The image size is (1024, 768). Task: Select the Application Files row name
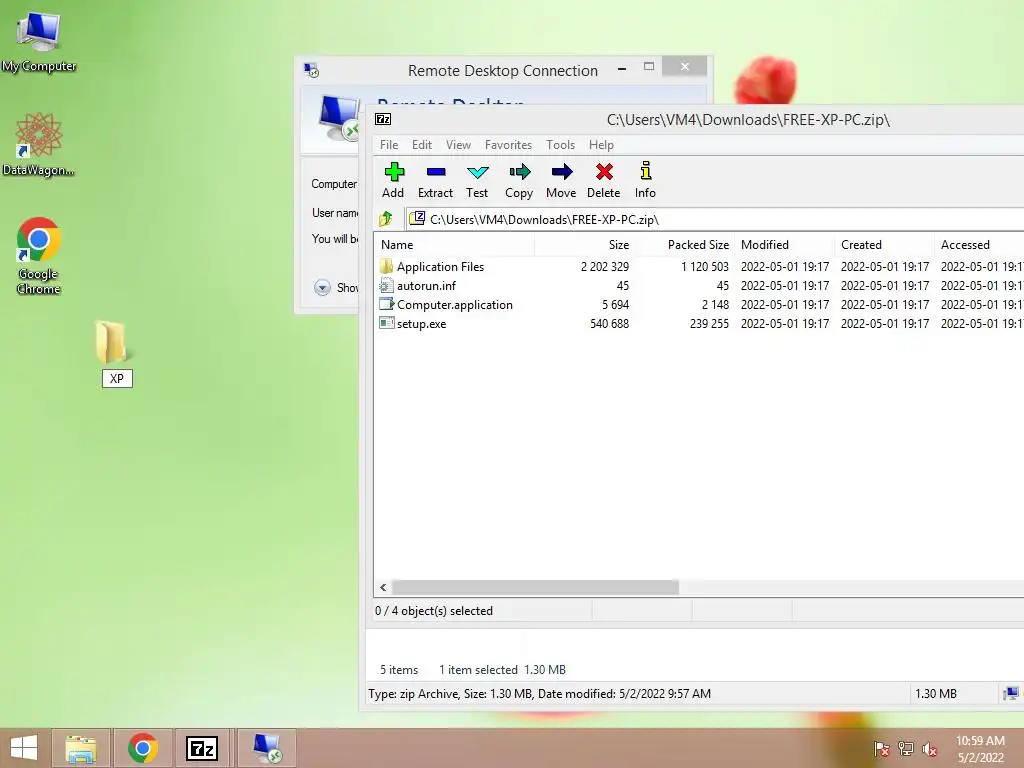tap(440, 266)
